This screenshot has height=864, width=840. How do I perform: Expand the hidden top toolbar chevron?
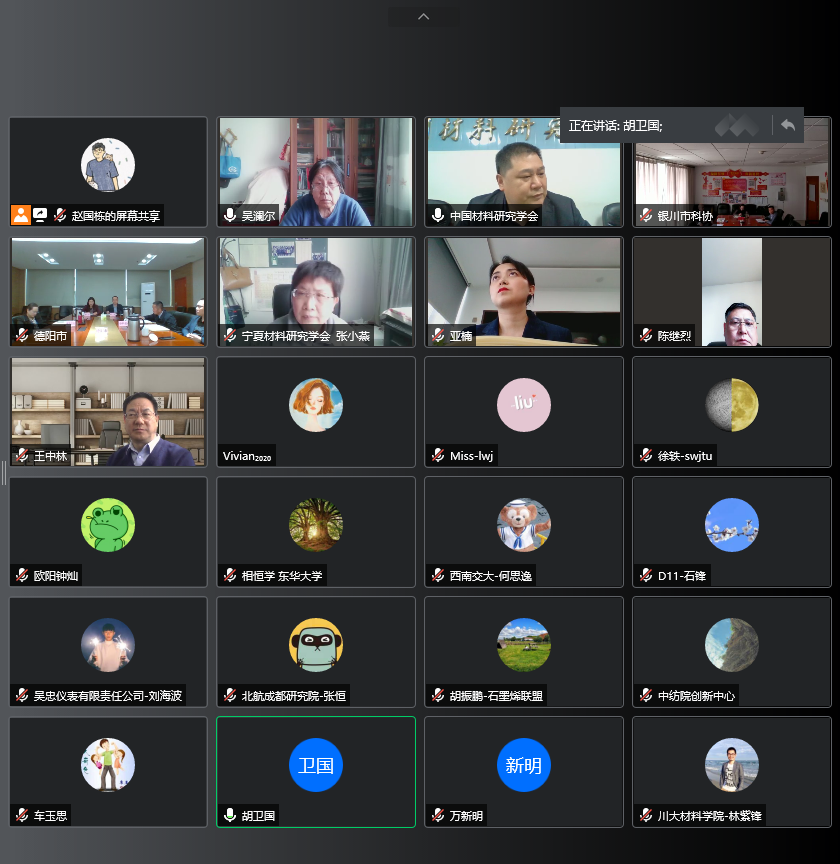coord(423,16)
